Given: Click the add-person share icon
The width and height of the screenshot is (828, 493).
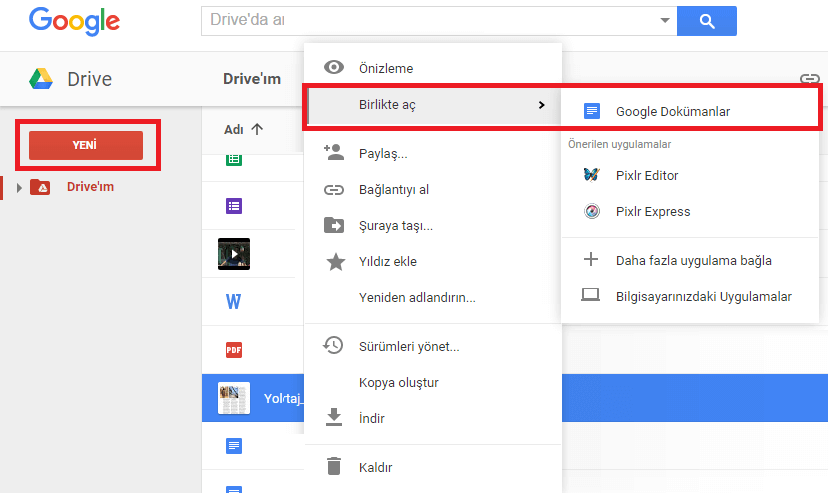Looking at the screenshot, I should click(x=334, y=153).
